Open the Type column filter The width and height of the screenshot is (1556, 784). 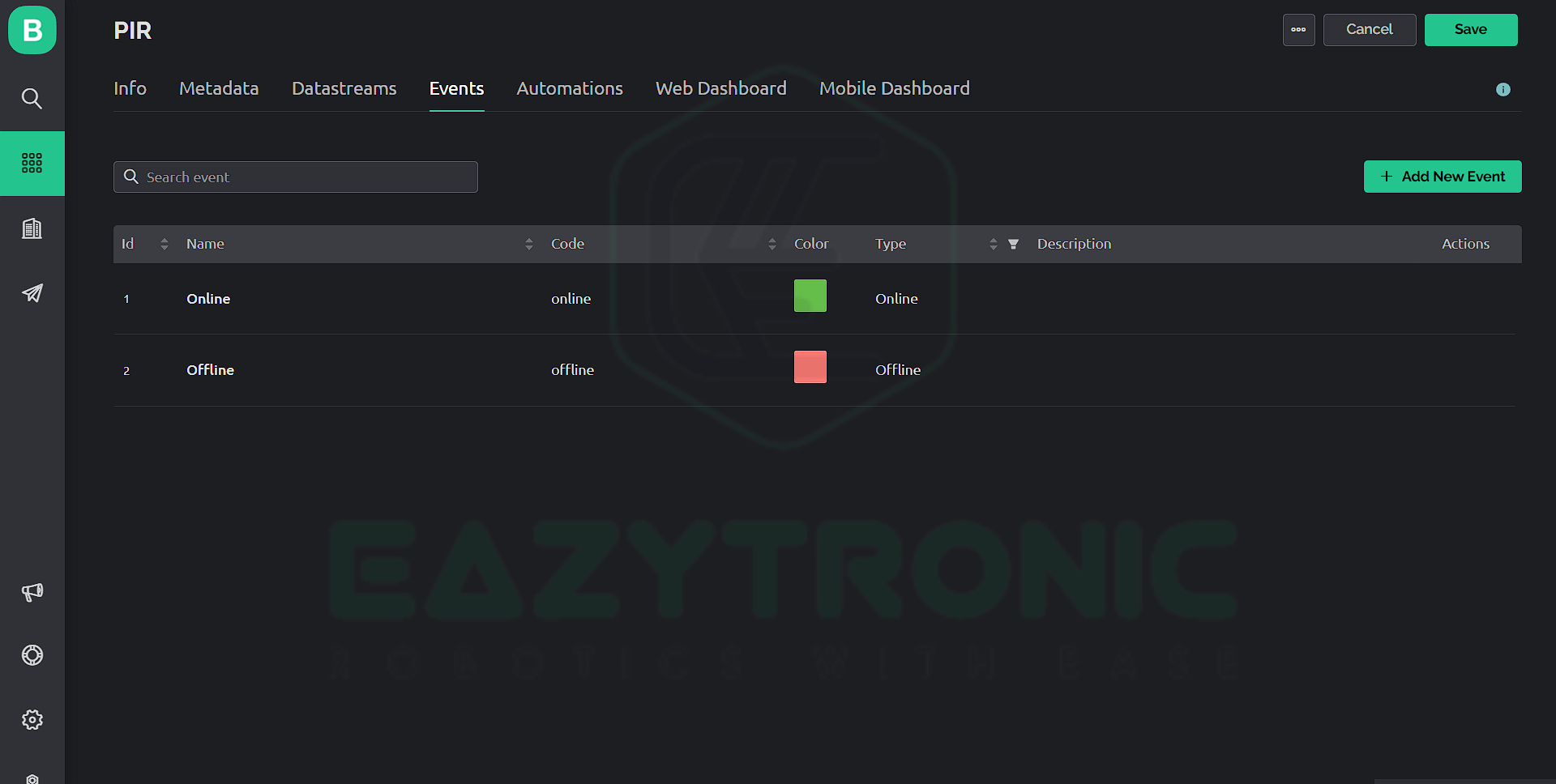pos(1013,245)
